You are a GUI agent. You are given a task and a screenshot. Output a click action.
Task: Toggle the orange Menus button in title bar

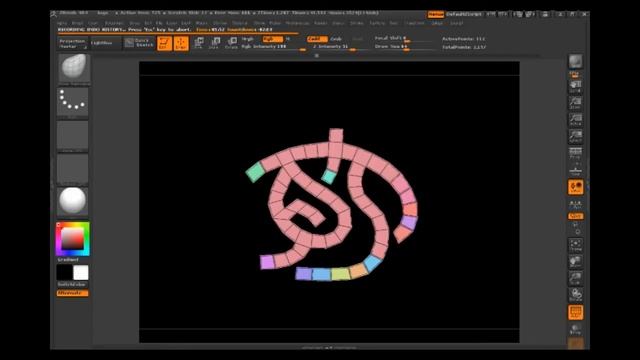click(x=436, y=14)
